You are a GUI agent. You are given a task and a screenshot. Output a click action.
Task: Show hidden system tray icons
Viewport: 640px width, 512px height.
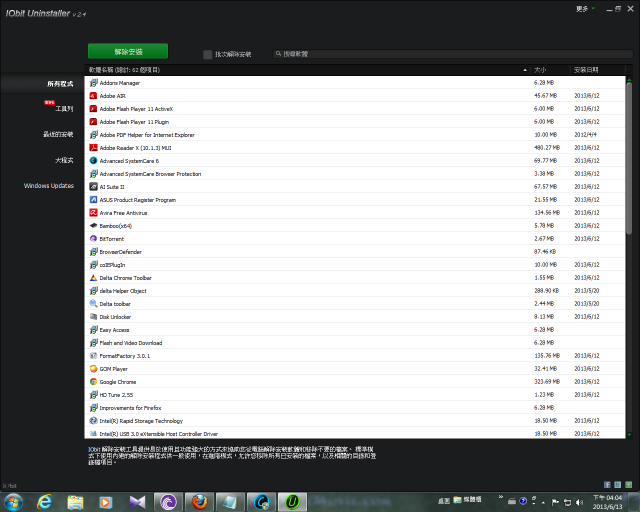[543, 503]
